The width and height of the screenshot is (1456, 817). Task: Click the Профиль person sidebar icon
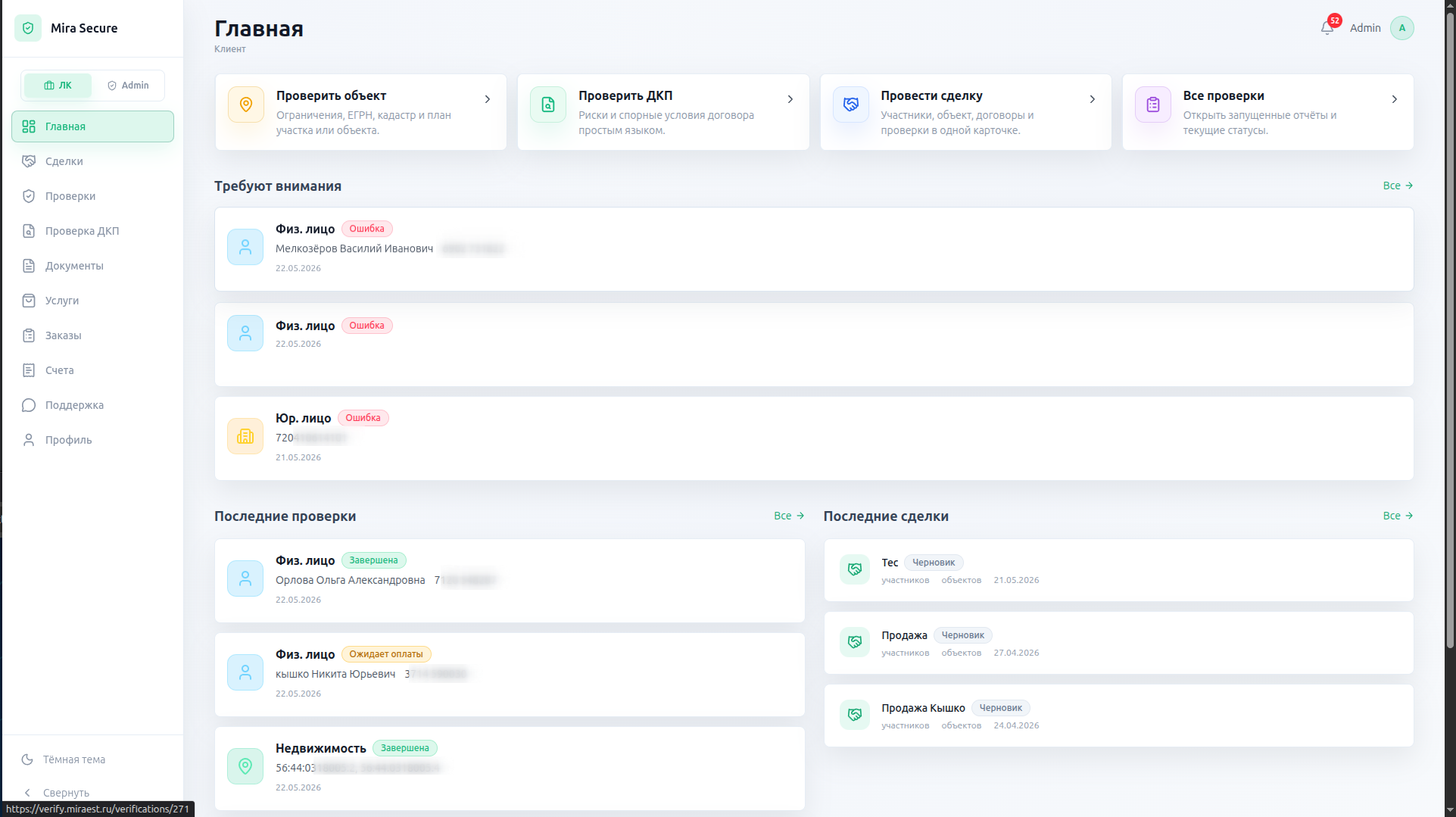pyautogui.click(x=29, y=440)
